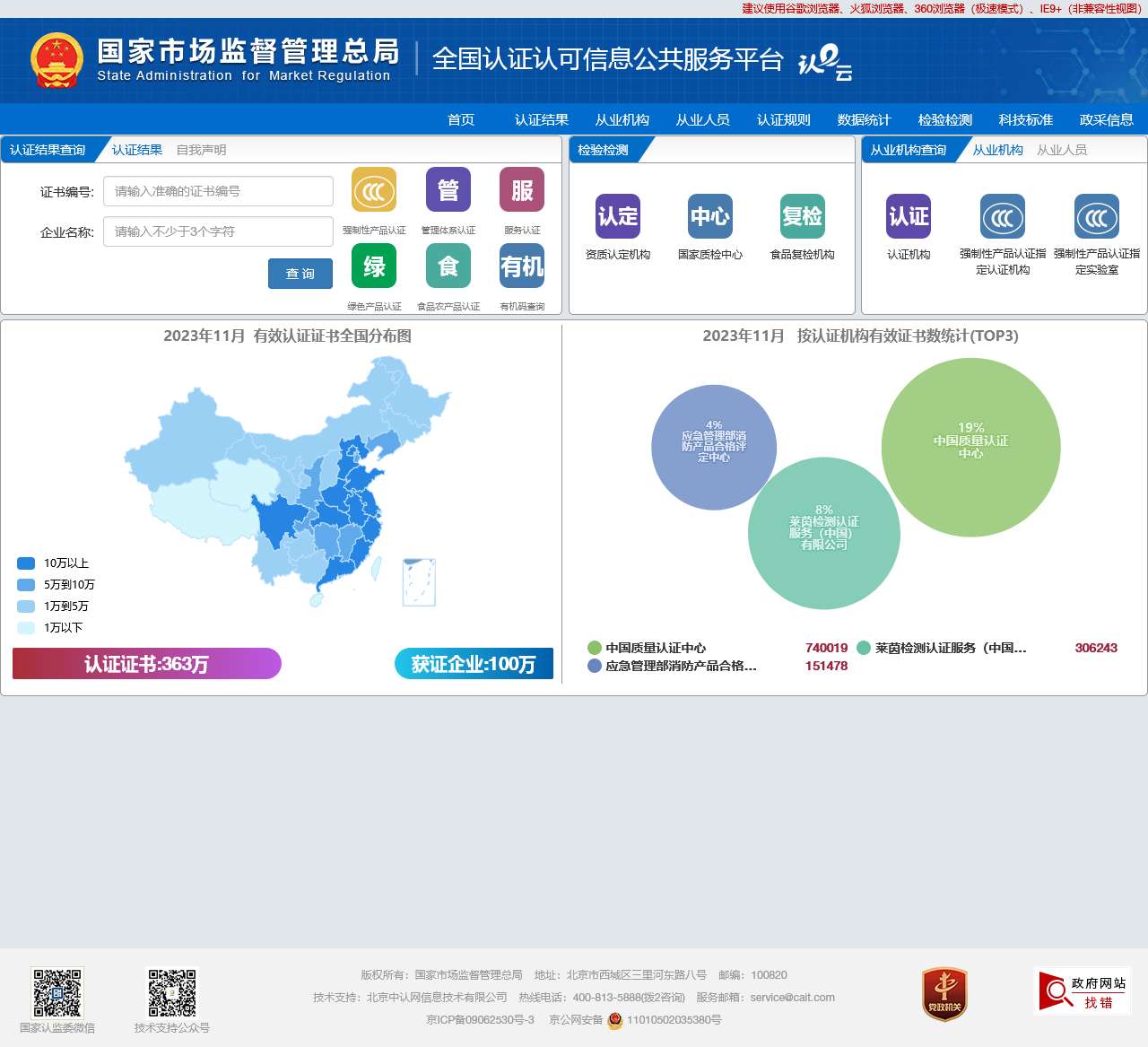Open the 政采信息 menu item
This screenshot has height=1047, width=1148.
tap(1107, 119)
